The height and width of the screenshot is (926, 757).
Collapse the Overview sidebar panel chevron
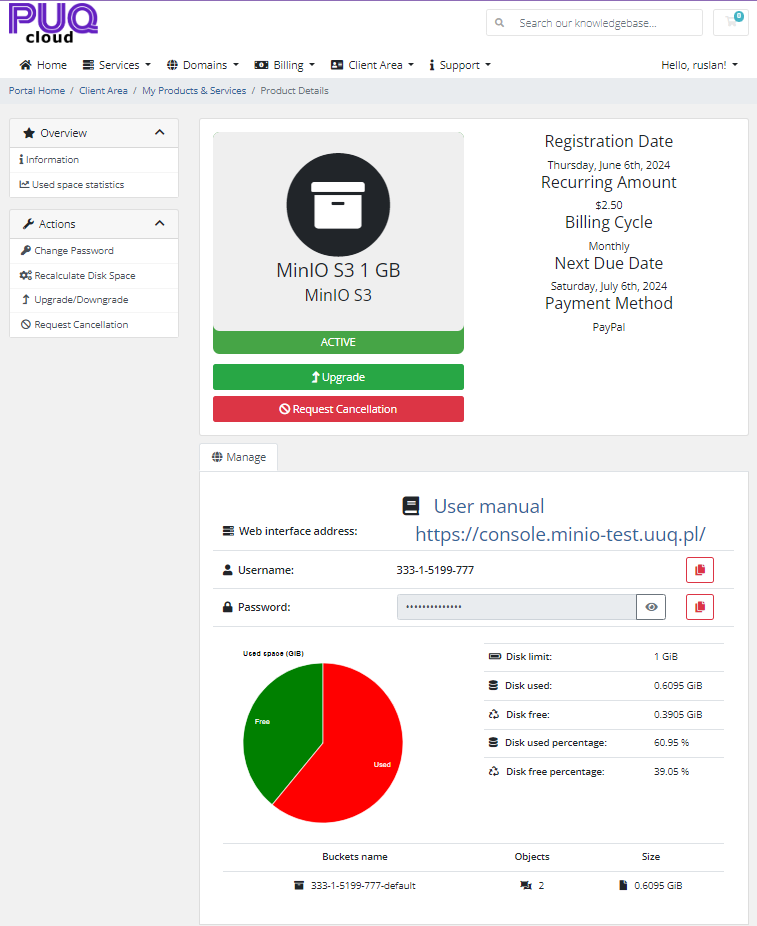pos(159,132)
